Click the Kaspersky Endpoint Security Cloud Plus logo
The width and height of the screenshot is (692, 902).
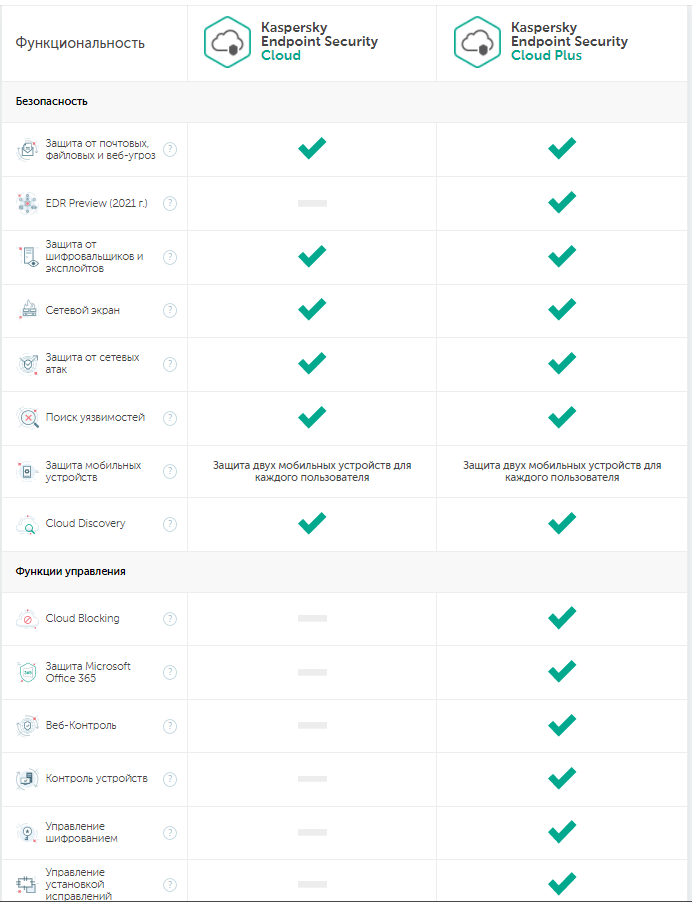pyautogui.click(x=478, y=42)
